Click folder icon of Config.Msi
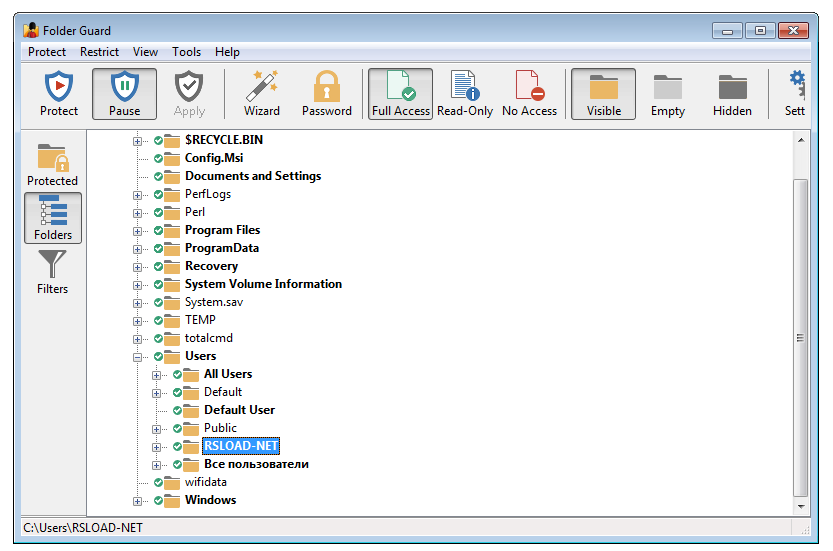This screenshot has width=833, height=551. tap(172, 158)
